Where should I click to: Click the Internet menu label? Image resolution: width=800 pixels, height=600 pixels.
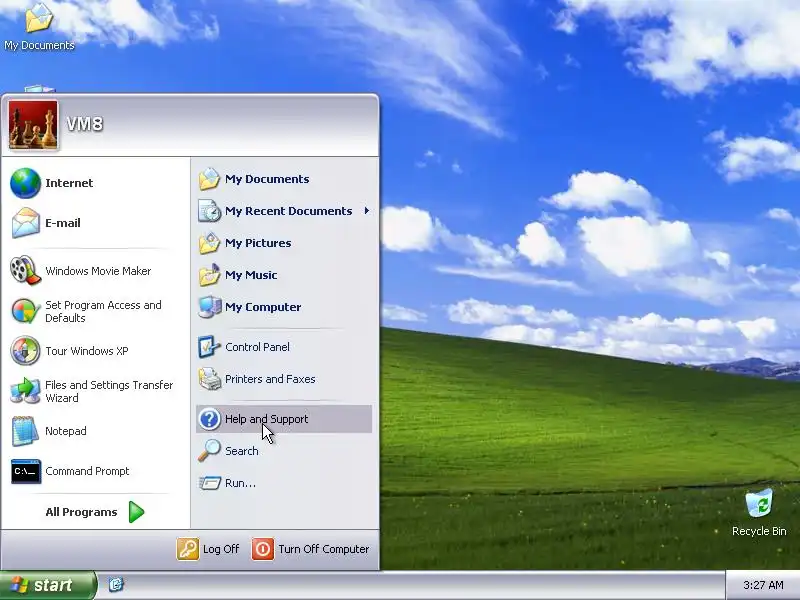tap(69, 183)
